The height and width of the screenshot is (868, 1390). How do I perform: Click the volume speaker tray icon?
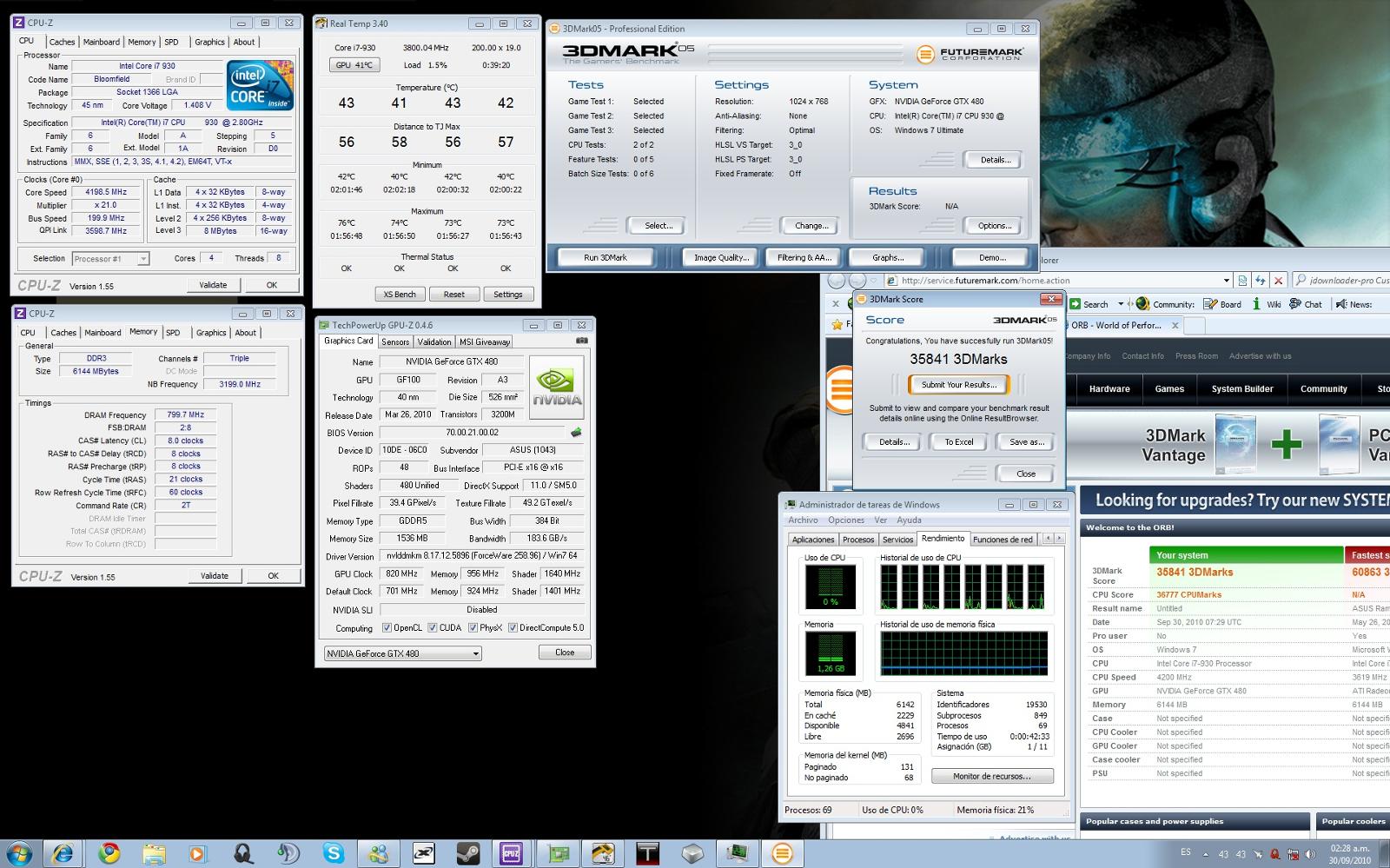click(x=1309, y=854)
